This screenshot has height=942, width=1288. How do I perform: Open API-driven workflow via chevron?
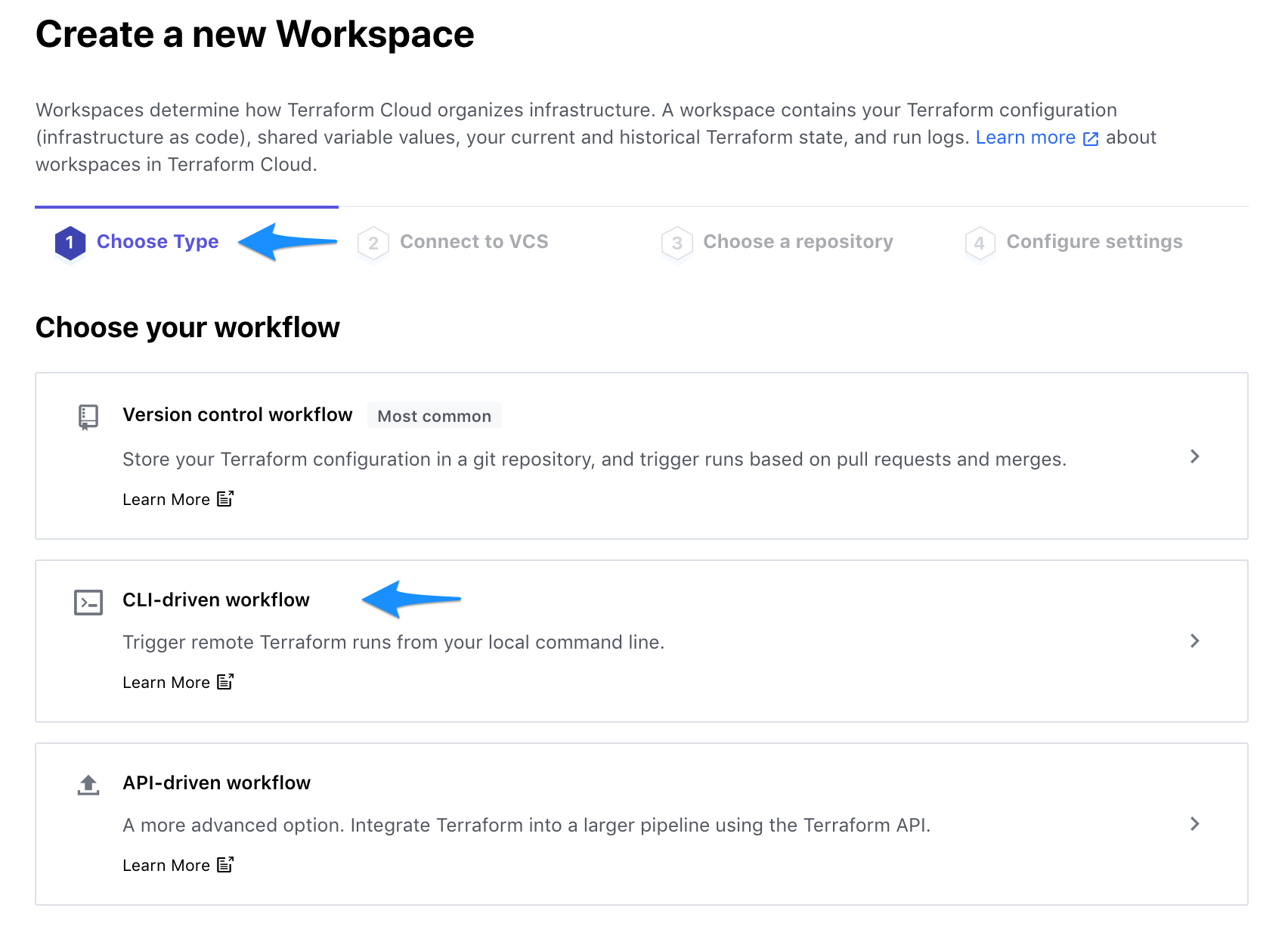pyautogui.click(x=1195, y=823)
